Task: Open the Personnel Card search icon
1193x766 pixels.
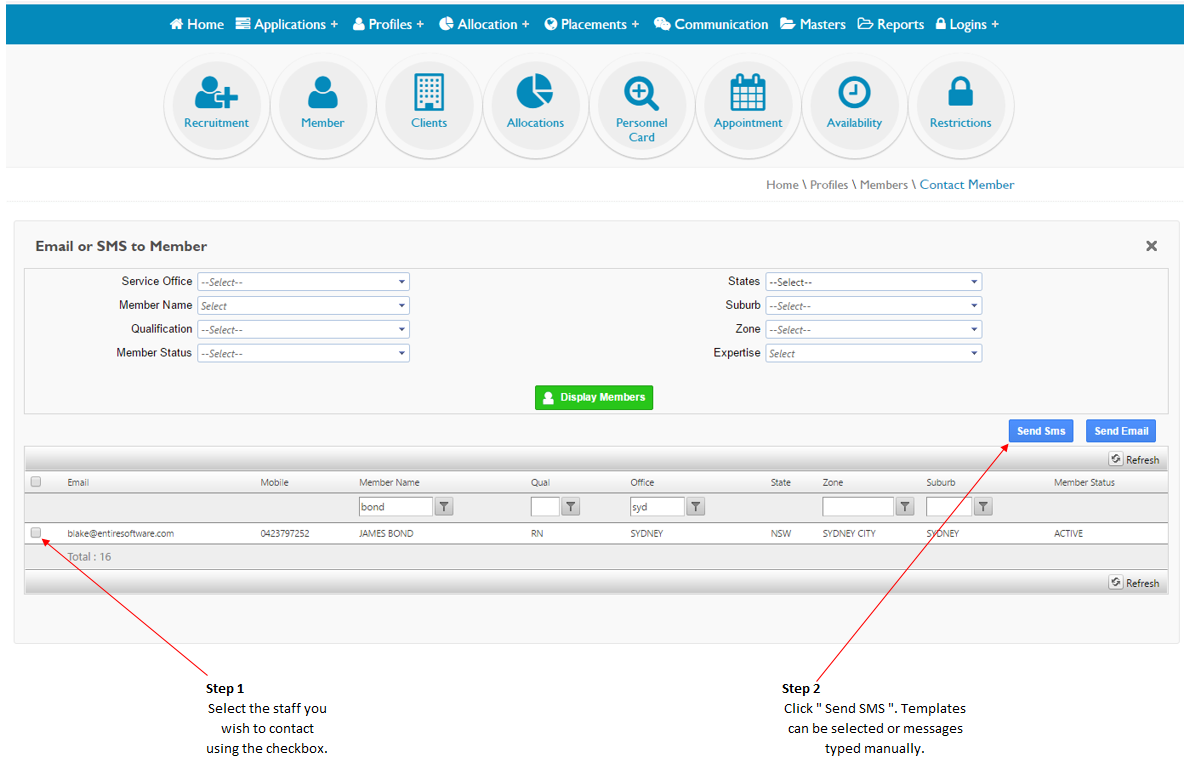Action: tap(641, 105)
